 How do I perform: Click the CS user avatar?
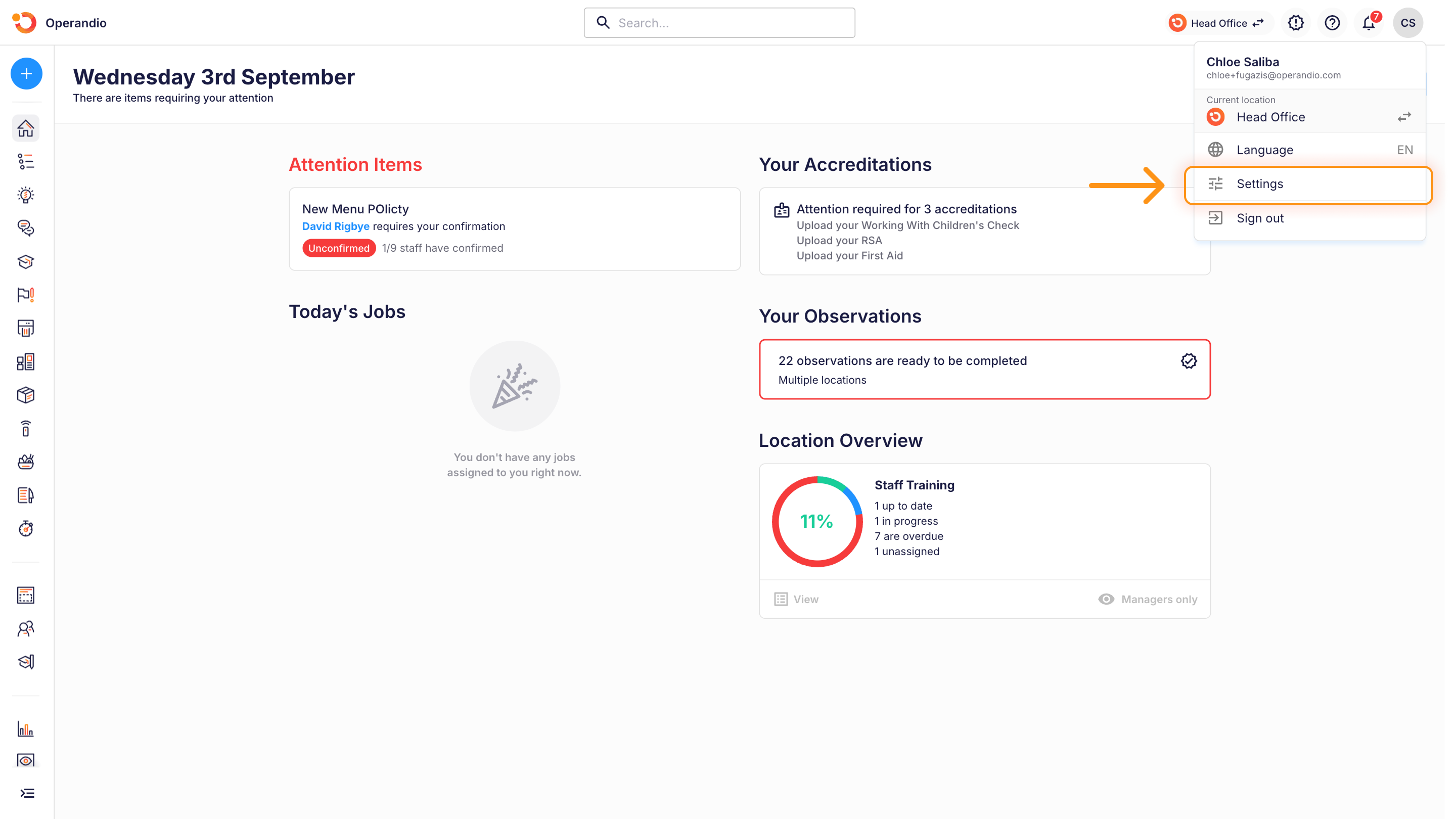point(1408,23)
